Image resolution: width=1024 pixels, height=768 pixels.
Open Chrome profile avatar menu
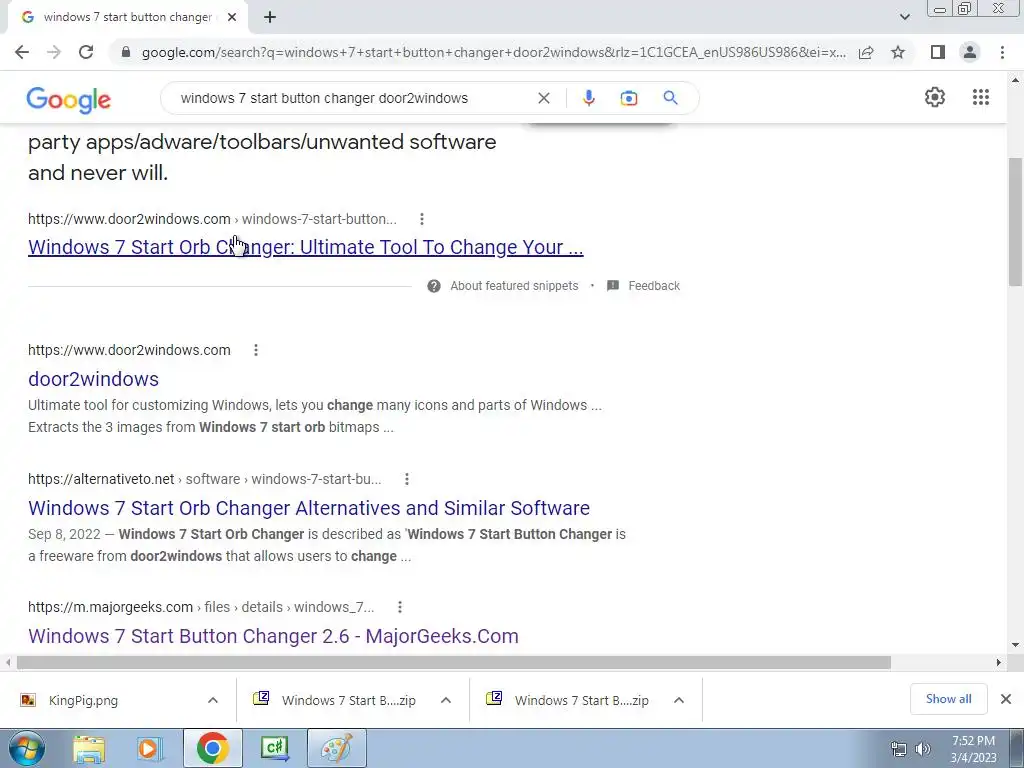click(x=970, y=52)
